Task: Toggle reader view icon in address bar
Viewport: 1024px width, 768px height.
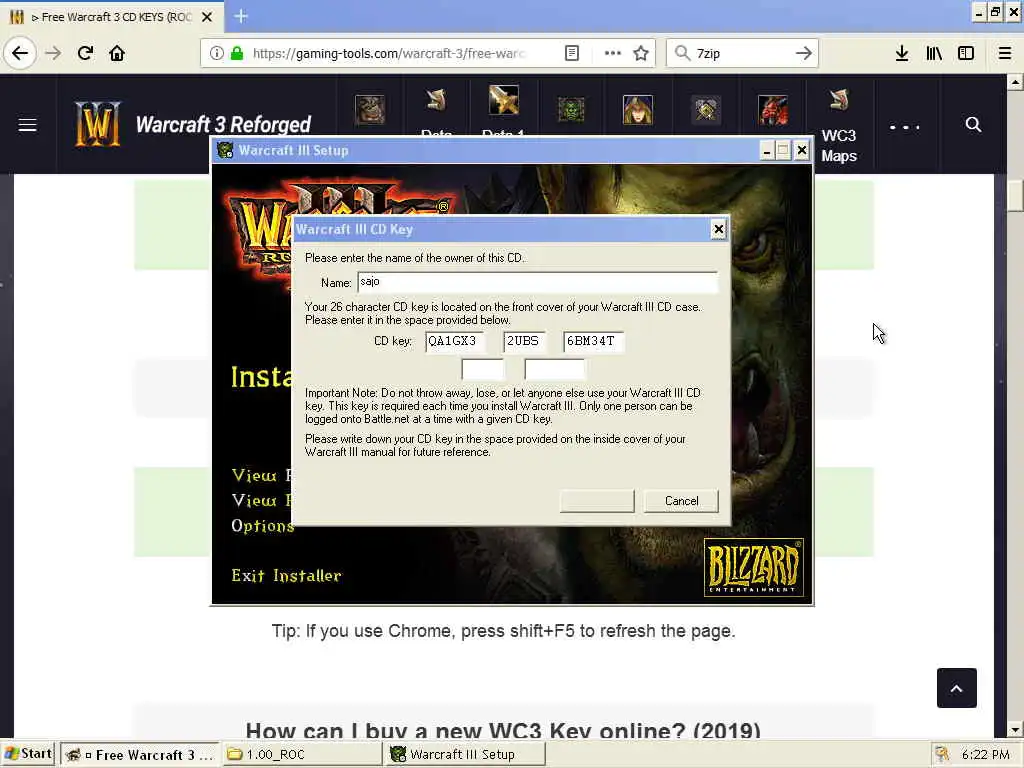Action: click(x=571, y=53)
